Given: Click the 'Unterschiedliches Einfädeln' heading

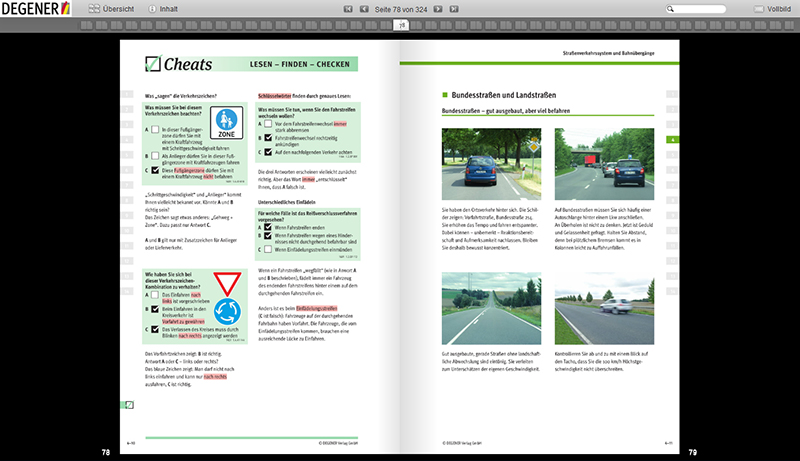Looking at the screenshot, I should [286, 202].
